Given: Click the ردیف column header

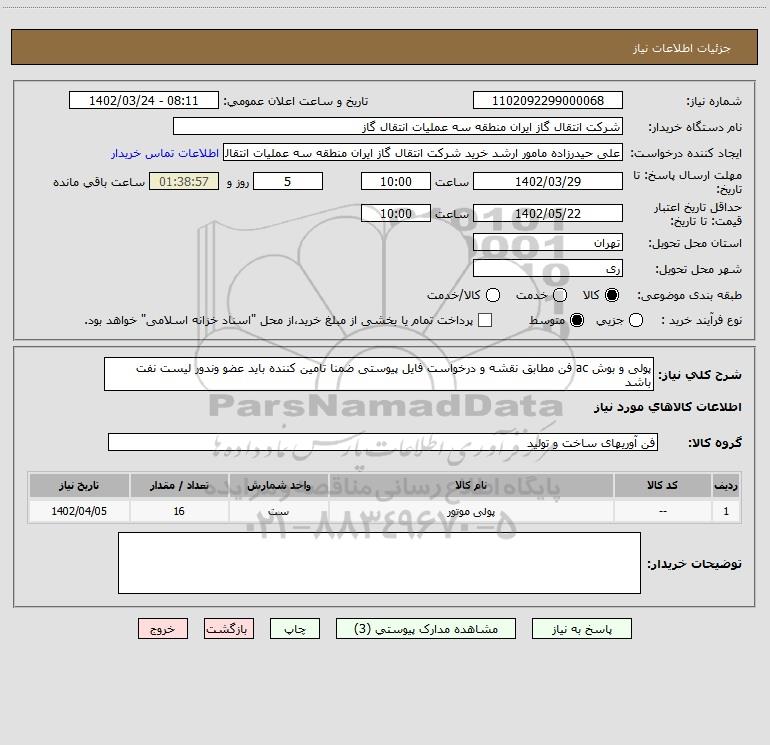Looking at the screenshot, I should (726, 485).
